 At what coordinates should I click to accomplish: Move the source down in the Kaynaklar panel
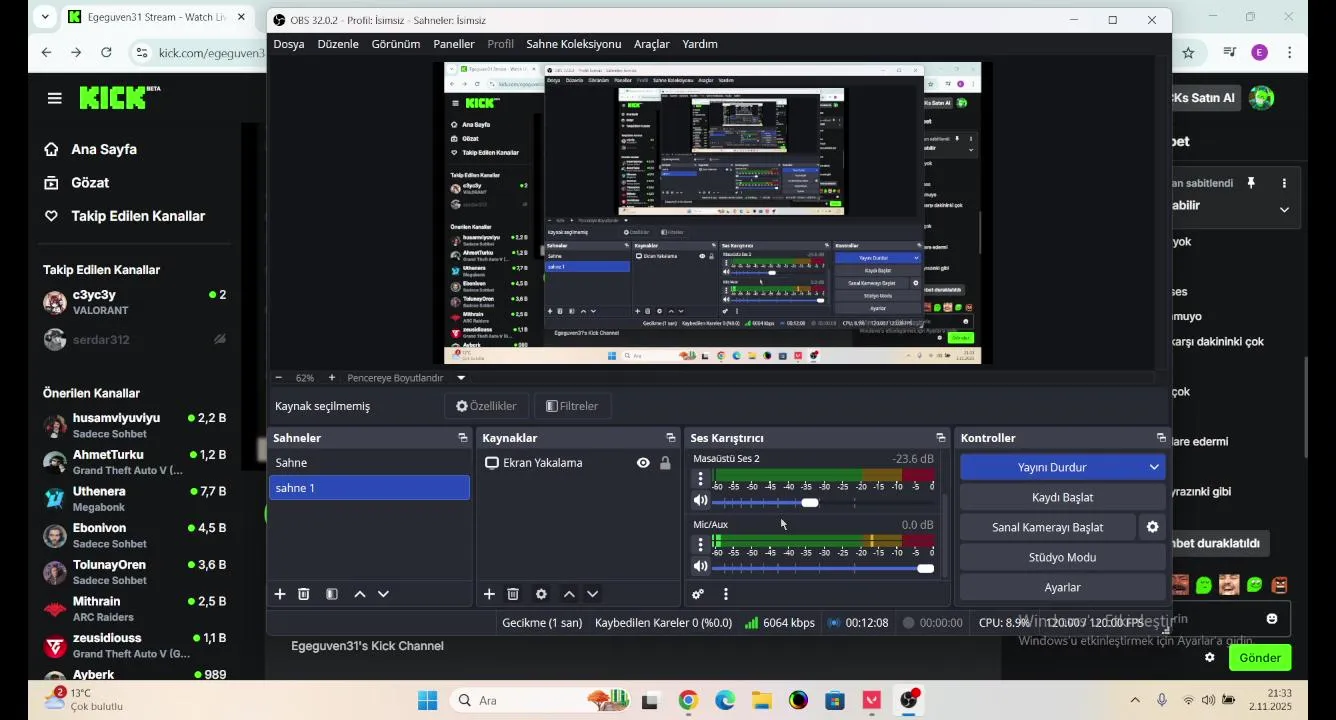point(592,594)
